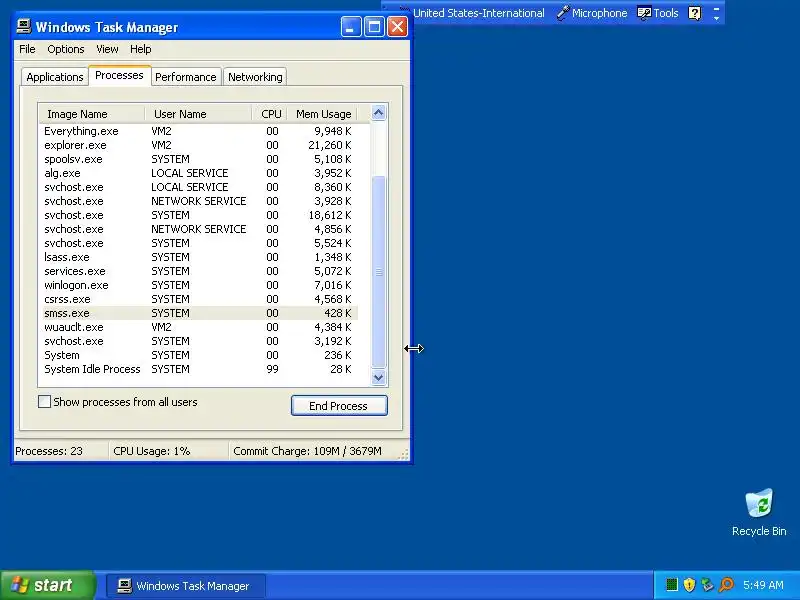
Task: Select the services.exe process
Action: tap(199, 271)
